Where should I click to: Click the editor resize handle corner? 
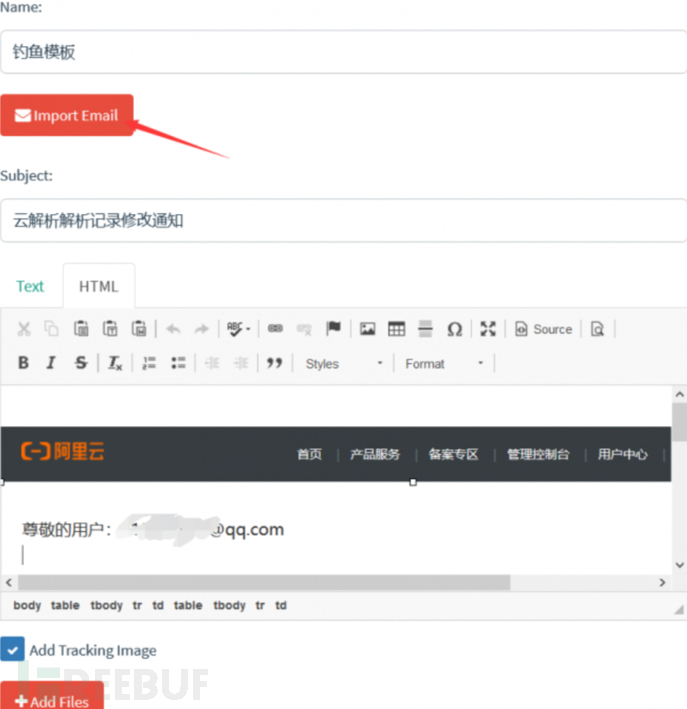679,610
